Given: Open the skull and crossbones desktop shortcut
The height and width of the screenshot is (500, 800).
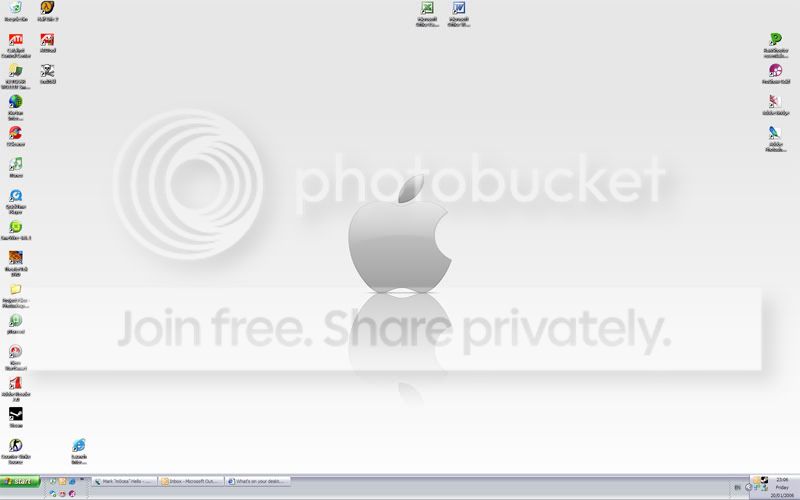Looking at the screenshot, I should [47, 71].
